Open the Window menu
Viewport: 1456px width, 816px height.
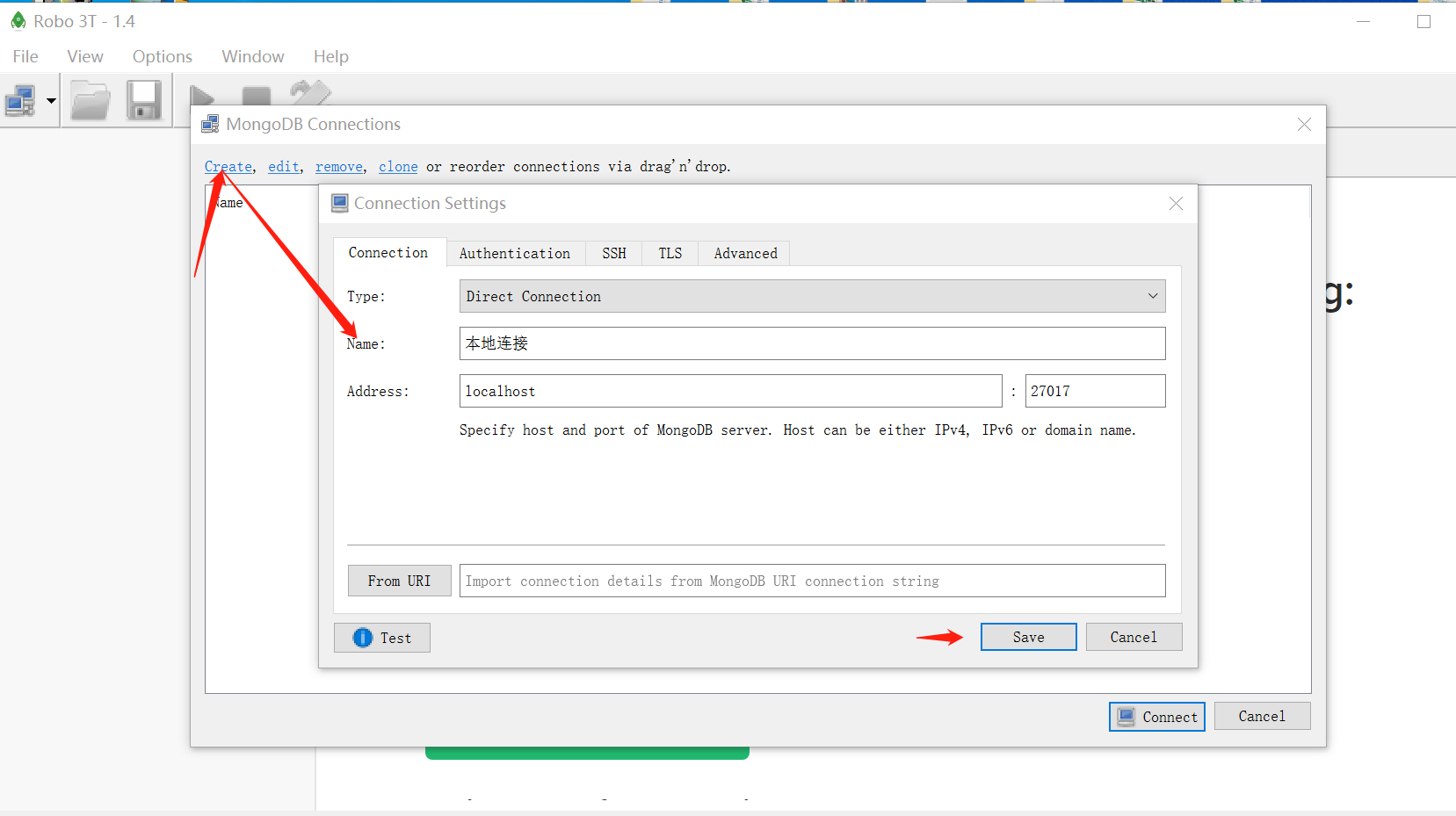pyautogui.click(x=253, y=56)
